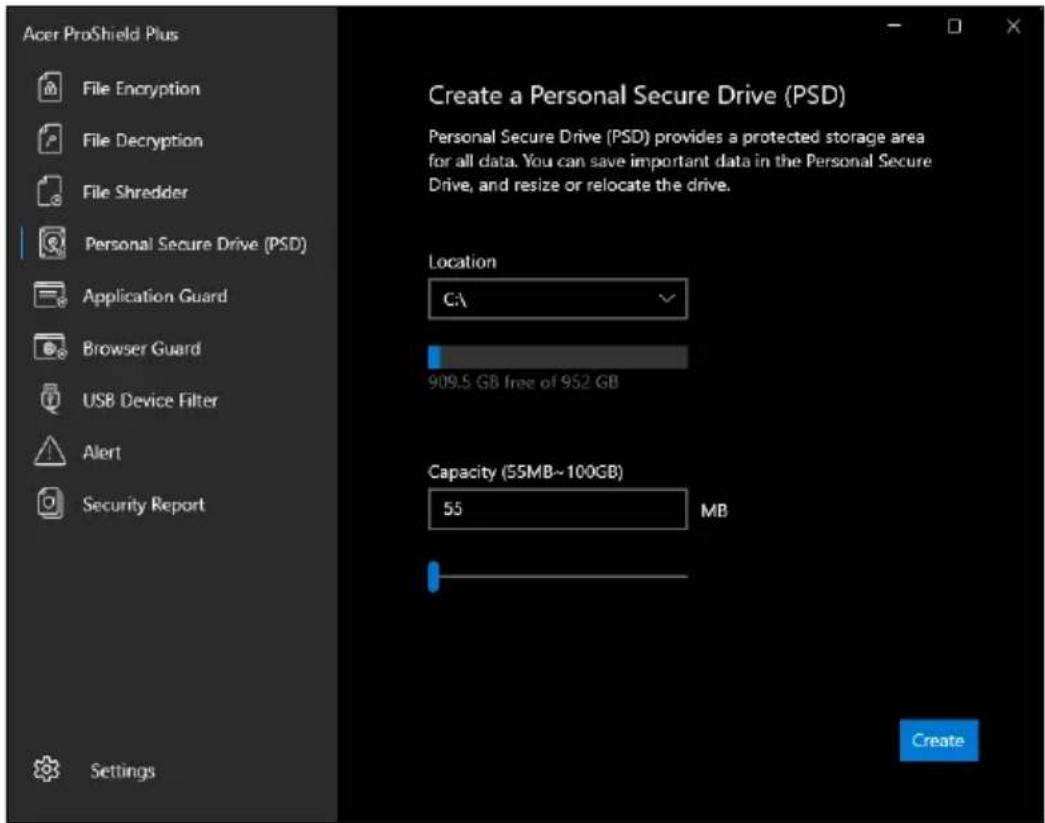
Task: Open Application Guard
Action: pos(155,297)
